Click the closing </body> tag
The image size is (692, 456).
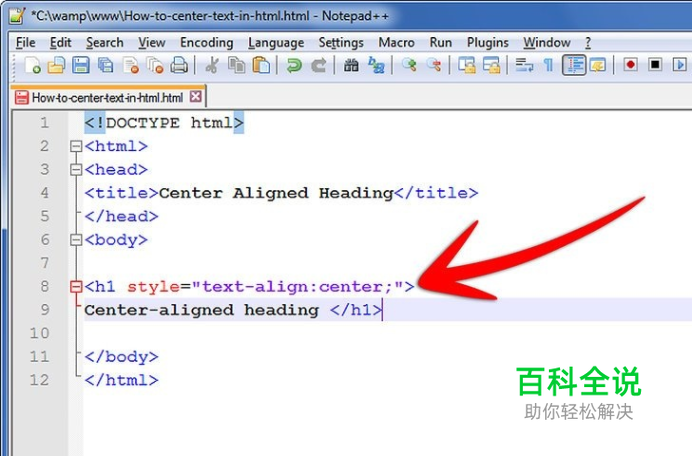[121, 357]
